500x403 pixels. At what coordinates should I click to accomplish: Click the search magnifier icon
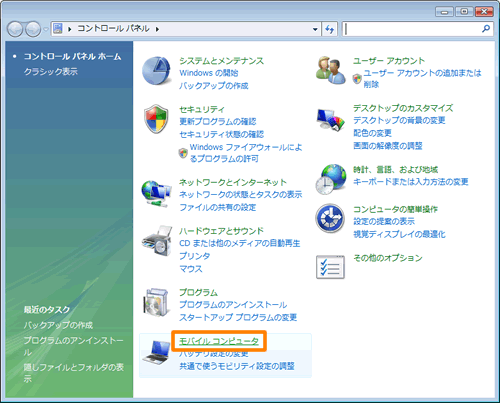[x=486, y=29]
